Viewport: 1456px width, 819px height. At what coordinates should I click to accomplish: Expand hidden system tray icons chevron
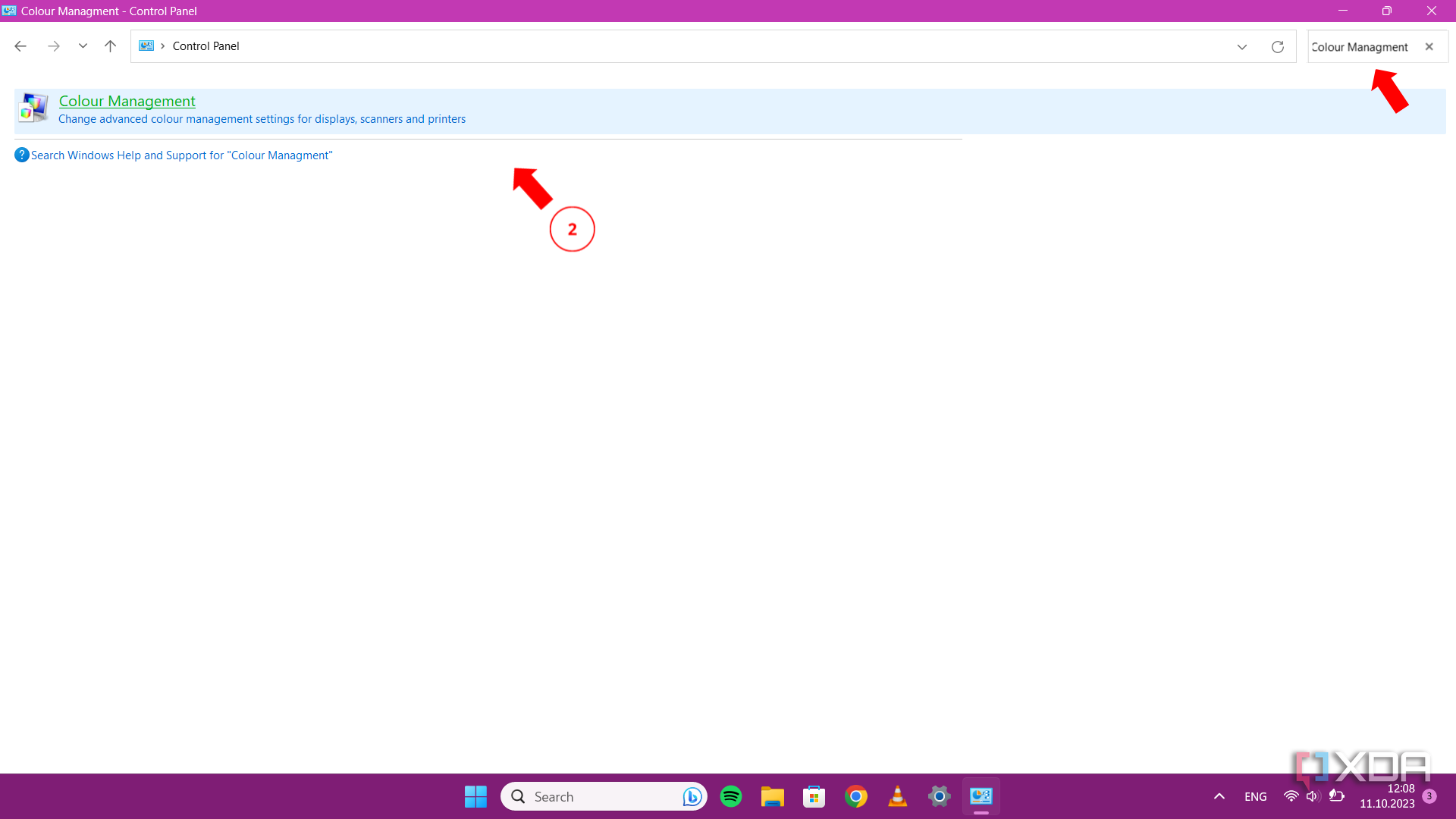1219,796
